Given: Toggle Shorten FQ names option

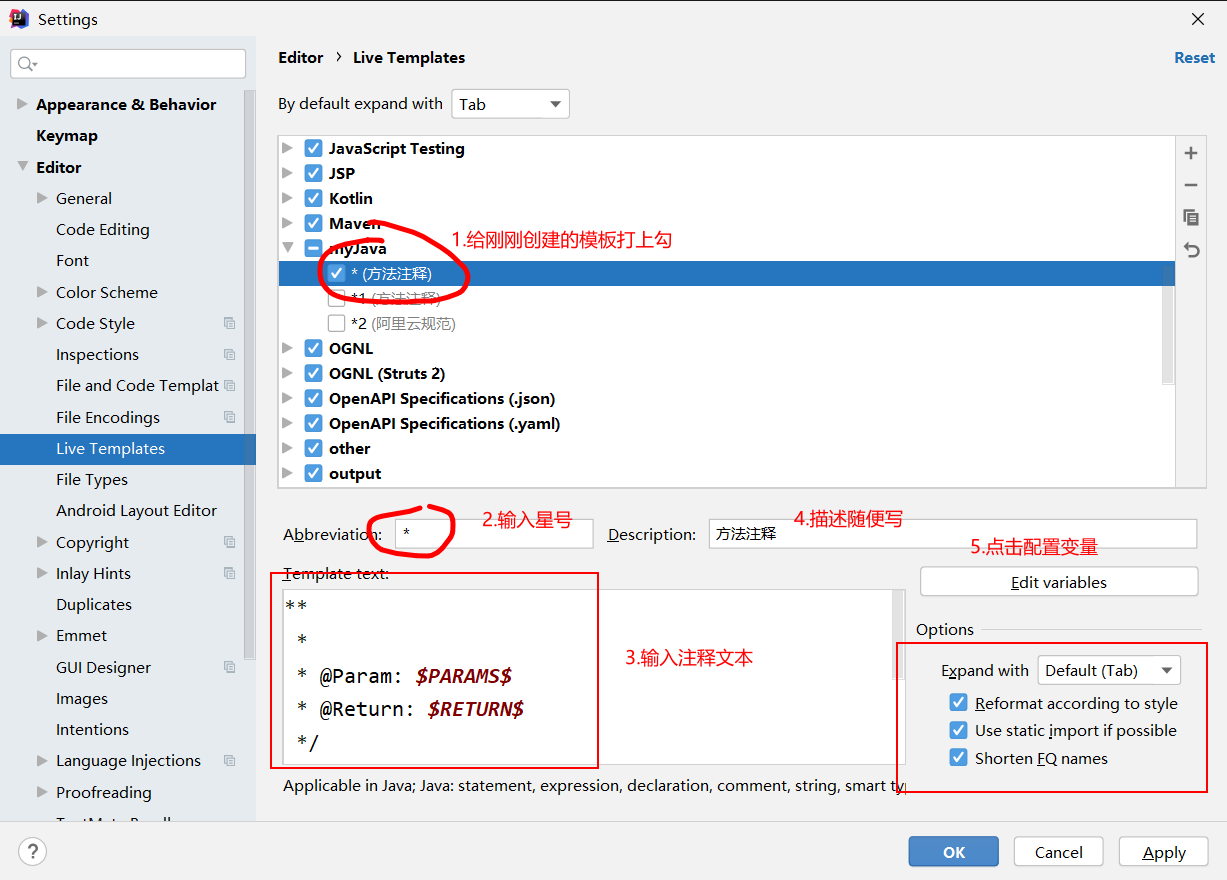Looking at the screenshot, I should tap(959, 758).
